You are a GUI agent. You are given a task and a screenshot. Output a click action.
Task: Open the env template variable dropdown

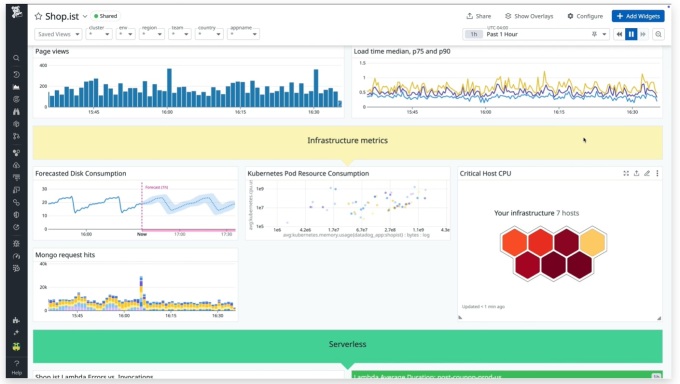pos(125,34)
